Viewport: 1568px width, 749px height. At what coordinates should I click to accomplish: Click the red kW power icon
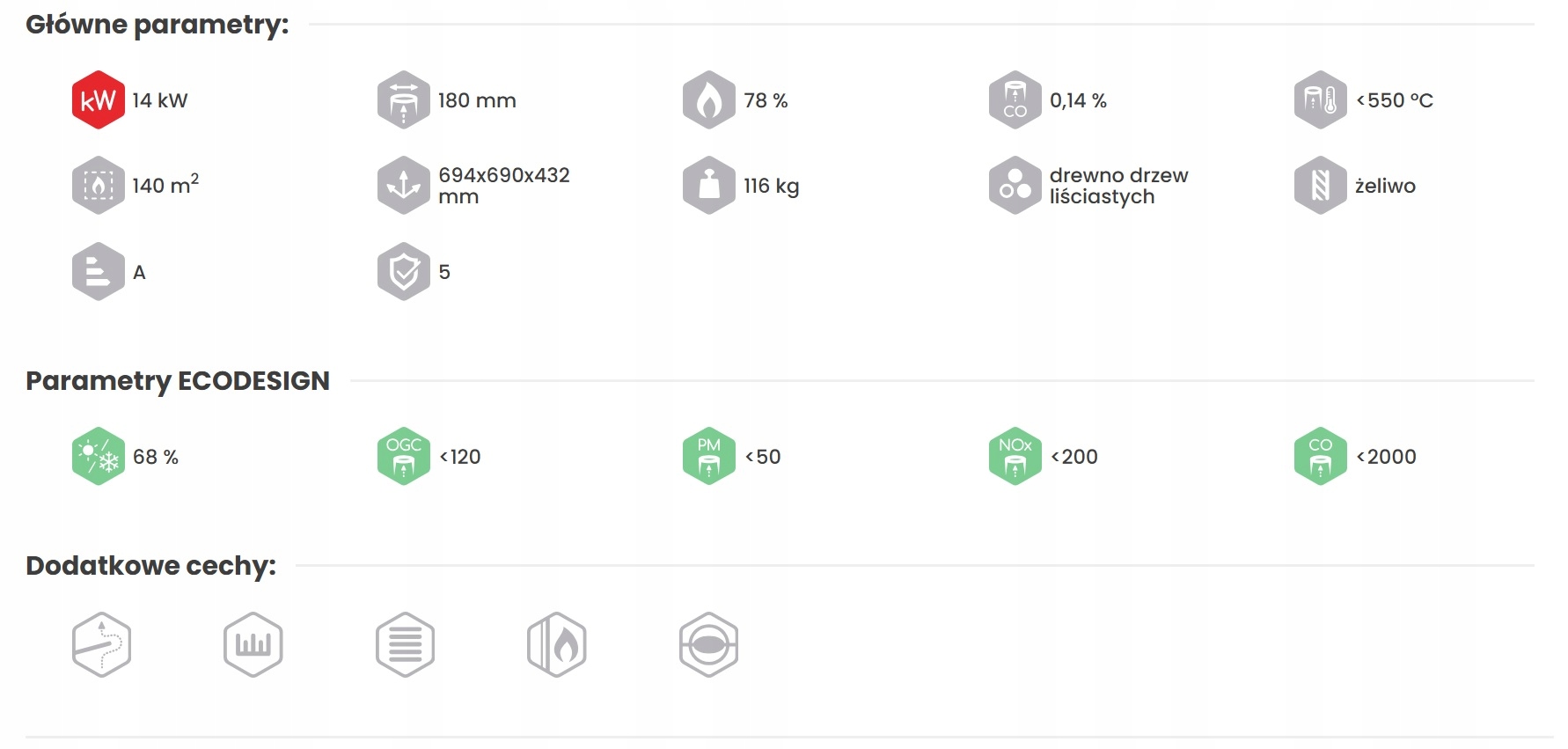pos(98,100)
